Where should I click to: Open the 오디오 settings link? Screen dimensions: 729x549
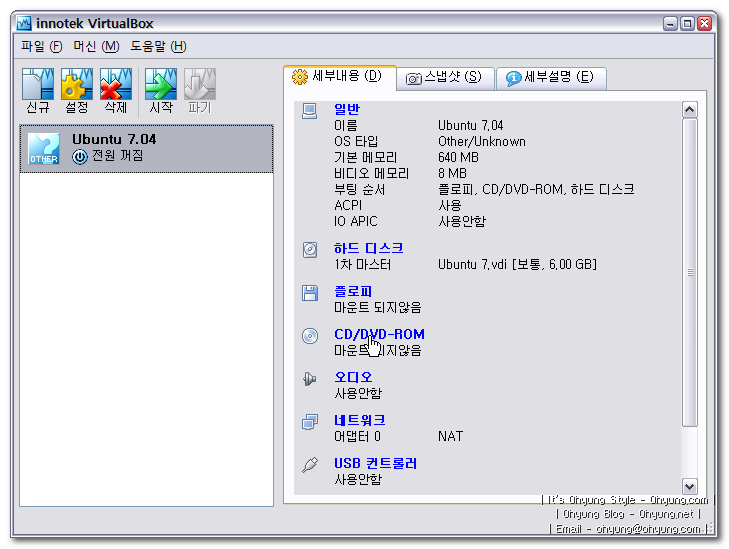(353, 377)
